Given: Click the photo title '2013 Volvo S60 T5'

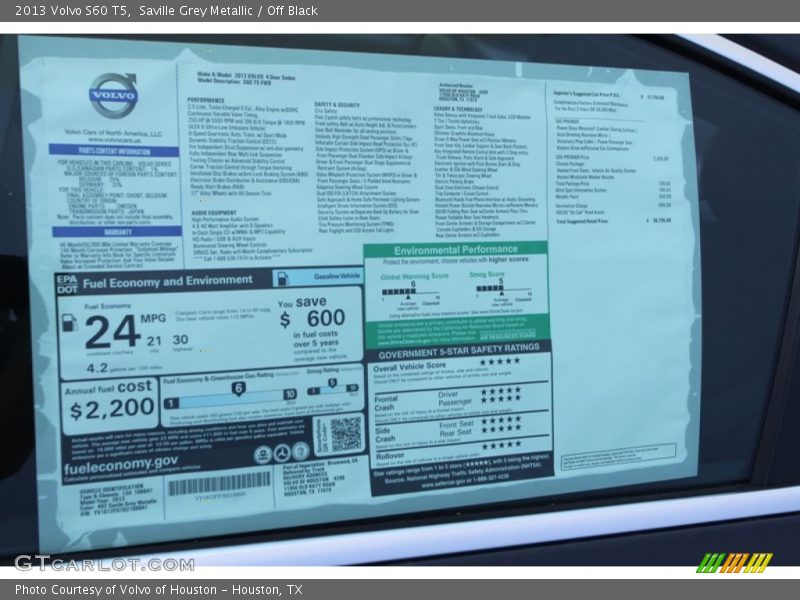Looking at the screenshot, I should coord(72,11).
